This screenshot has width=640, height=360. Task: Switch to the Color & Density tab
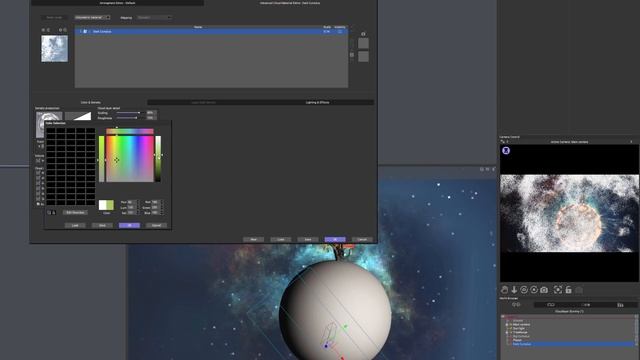click(x=91, y=102)
